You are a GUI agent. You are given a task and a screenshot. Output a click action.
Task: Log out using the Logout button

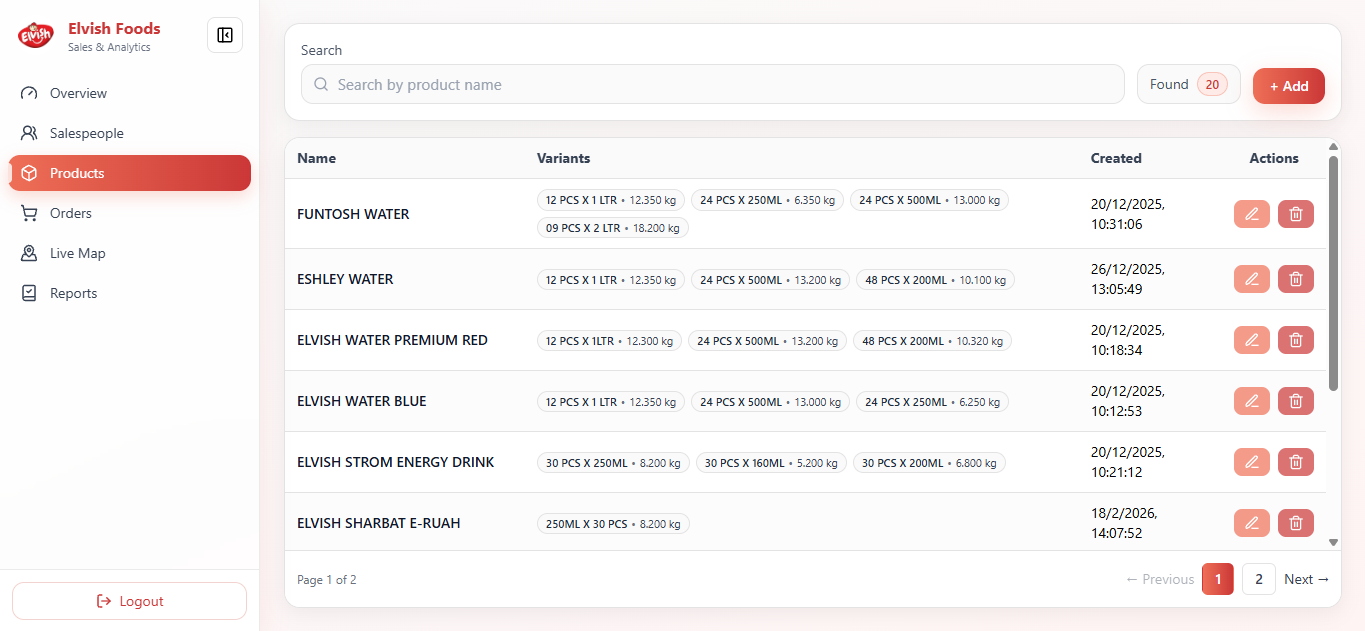pos(129,601)
